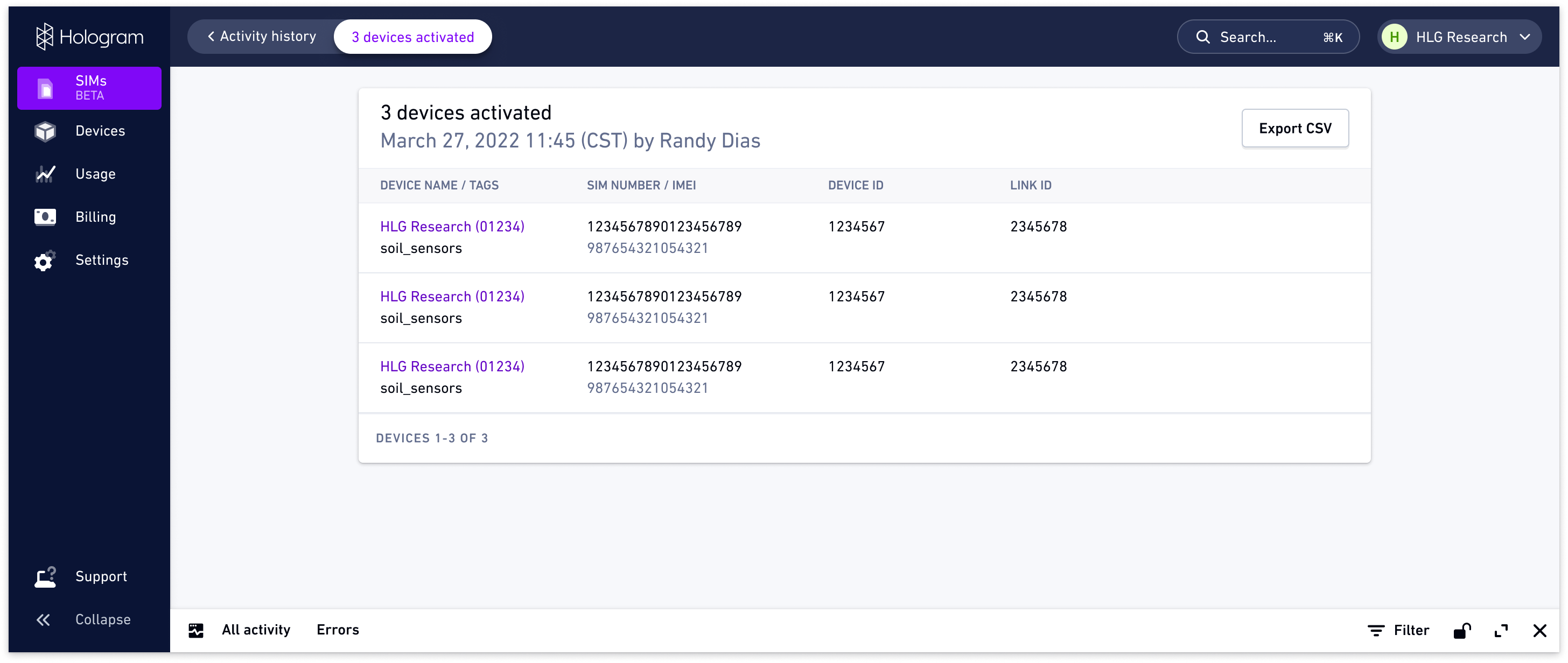Switch to the All activity tab
1568x663 pixels.
(x=256, y=630)
